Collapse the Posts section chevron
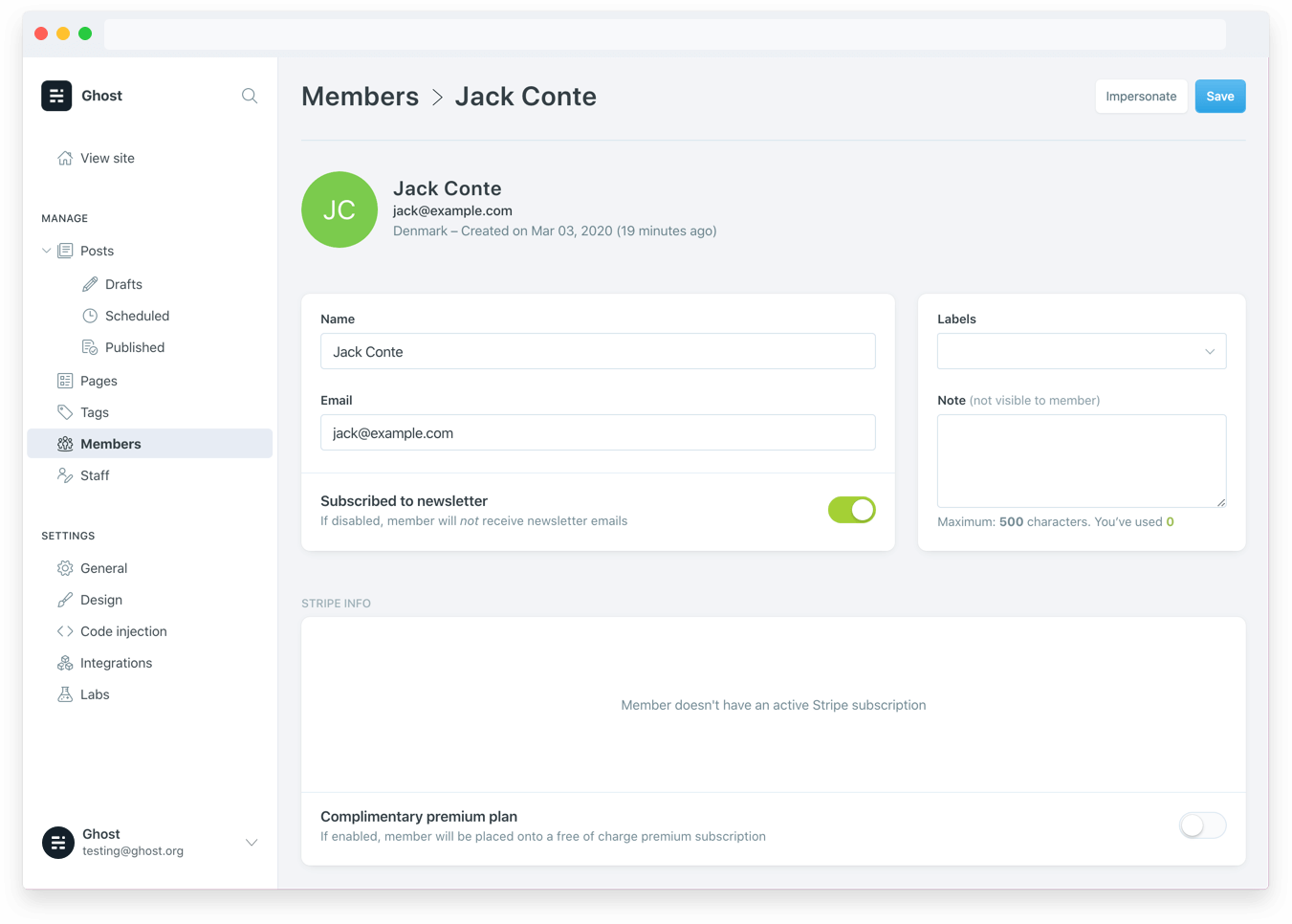 (46, 251)
